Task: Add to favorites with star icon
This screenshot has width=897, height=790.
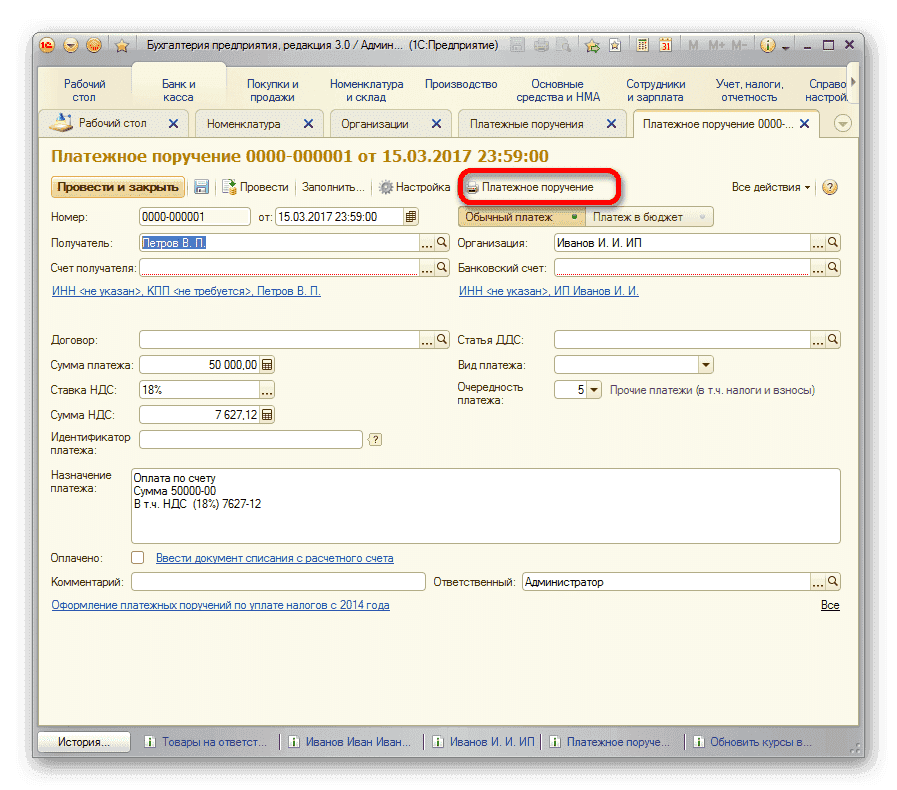Action: coord(122,45)
